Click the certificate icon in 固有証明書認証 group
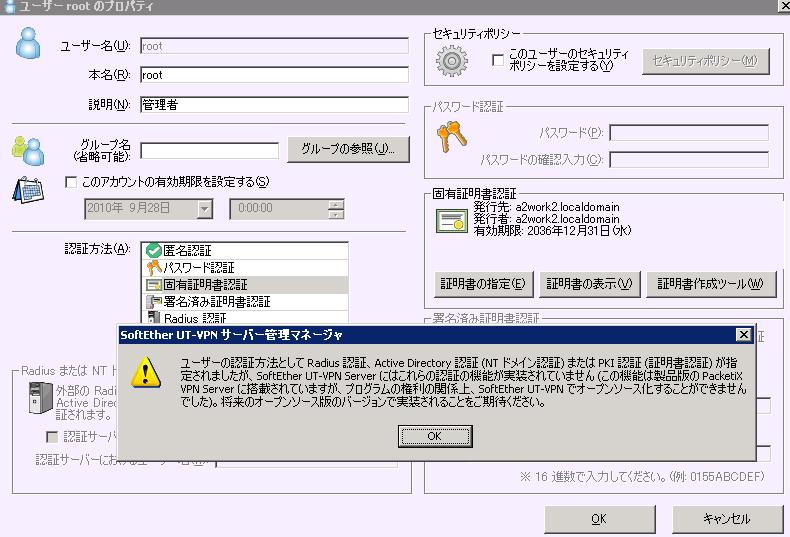The width and height of the screenshot is (790, 537). [451, 221]
